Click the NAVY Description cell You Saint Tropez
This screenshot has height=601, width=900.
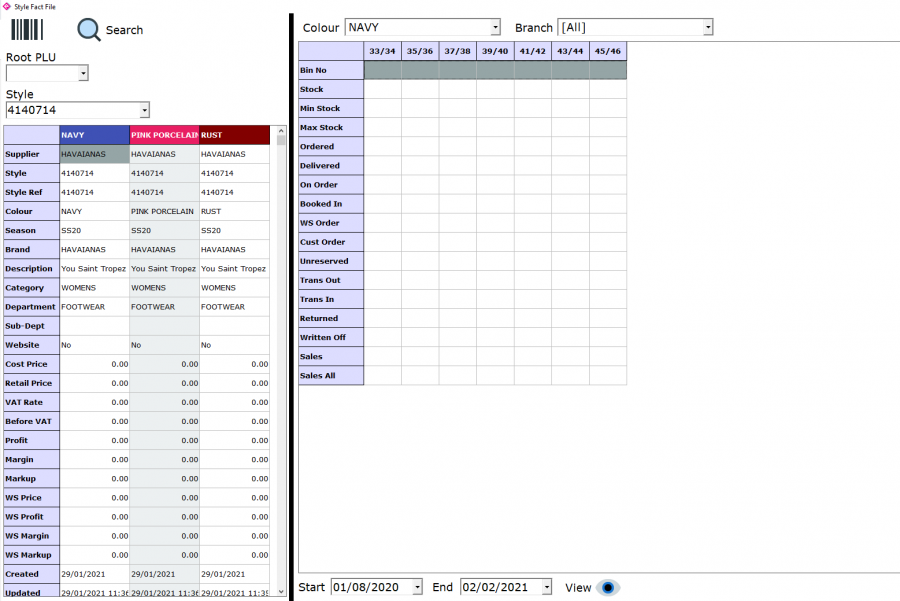[x=95, y=269]
